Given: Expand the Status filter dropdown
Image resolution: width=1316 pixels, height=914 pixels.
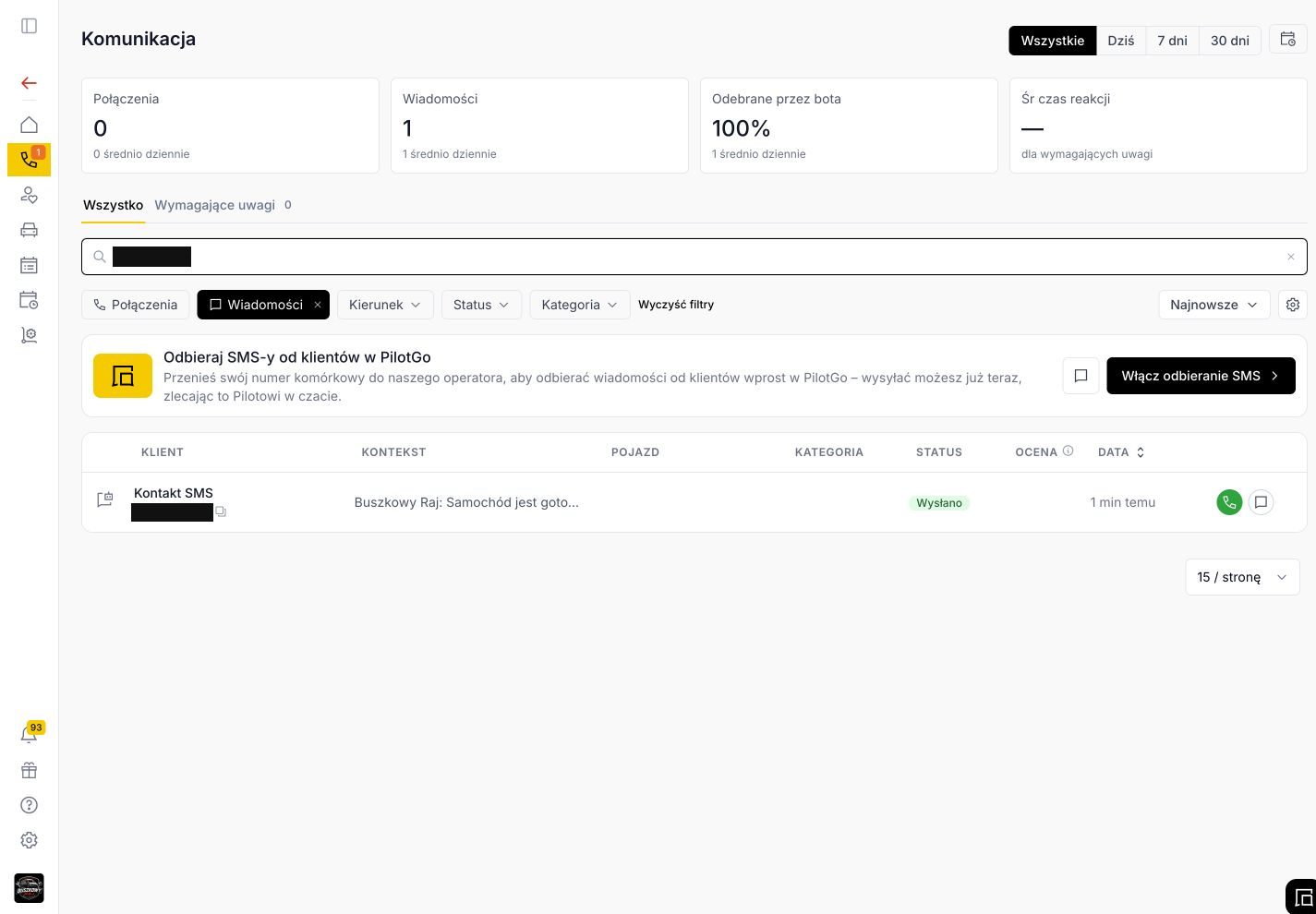Looking at the screenshot, I should coord(481,305).
